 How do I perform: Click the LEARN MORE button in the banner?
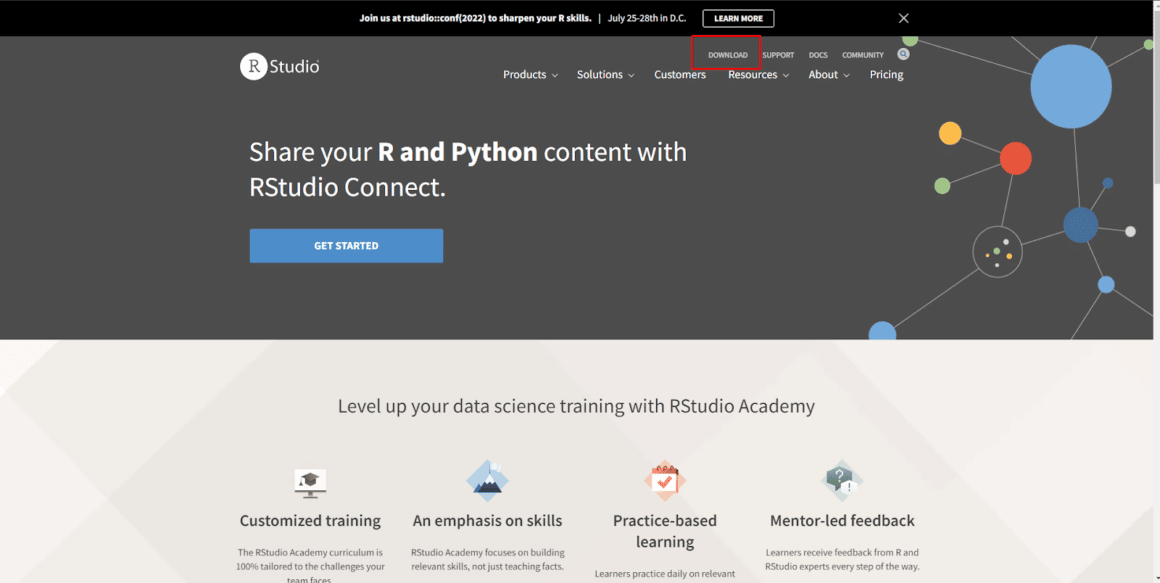click(738, 18)
